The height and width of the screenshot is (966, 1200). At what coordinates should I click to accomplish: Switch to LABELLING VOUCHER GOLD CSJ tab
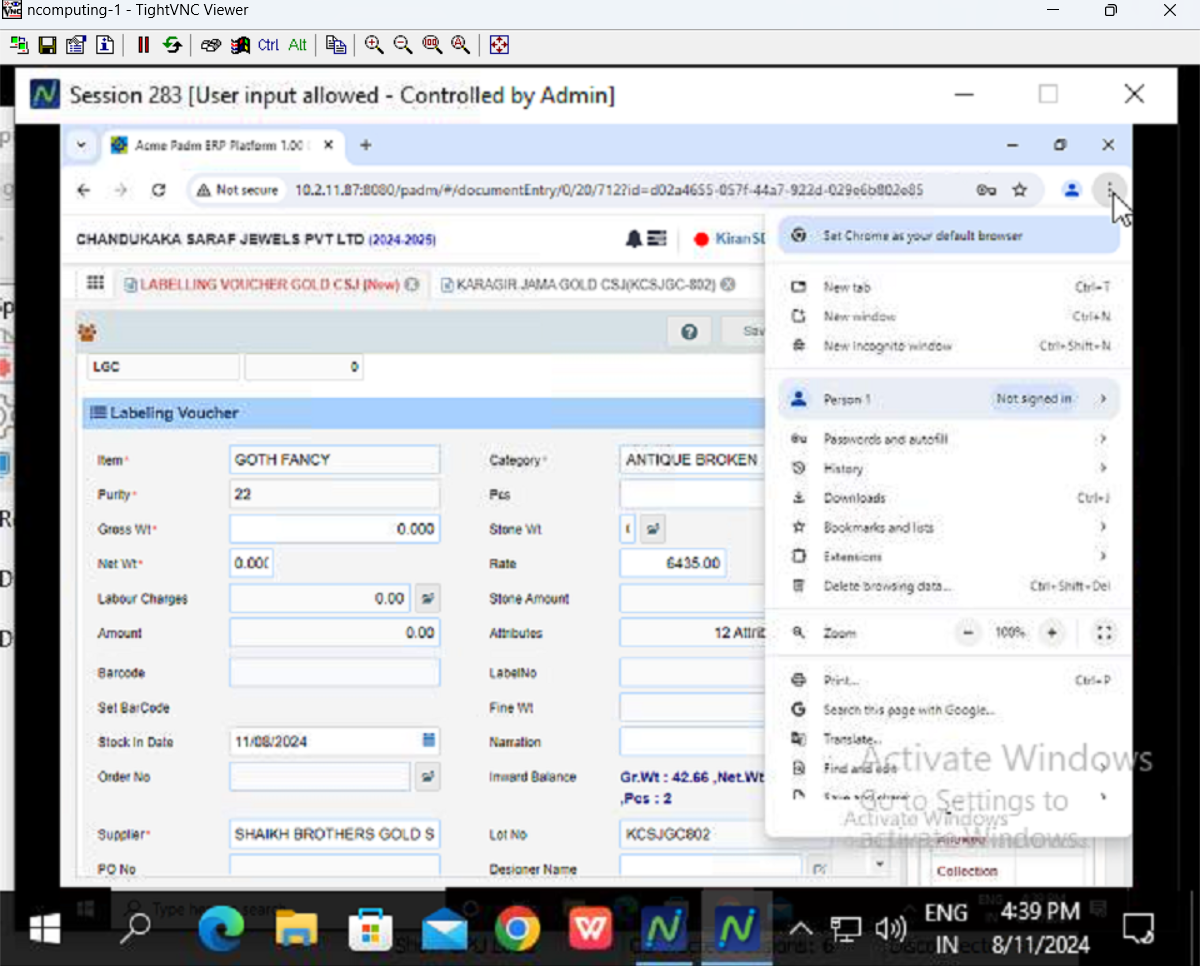[x=269, y=285]
